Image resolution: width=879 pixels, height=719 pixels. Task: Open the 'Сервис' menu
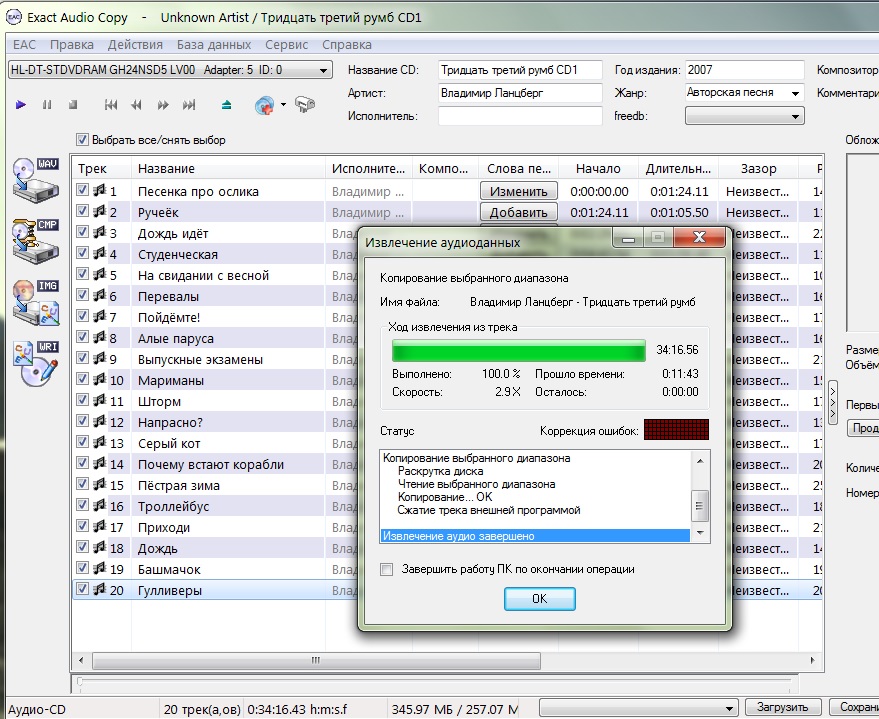click(287, 45)
